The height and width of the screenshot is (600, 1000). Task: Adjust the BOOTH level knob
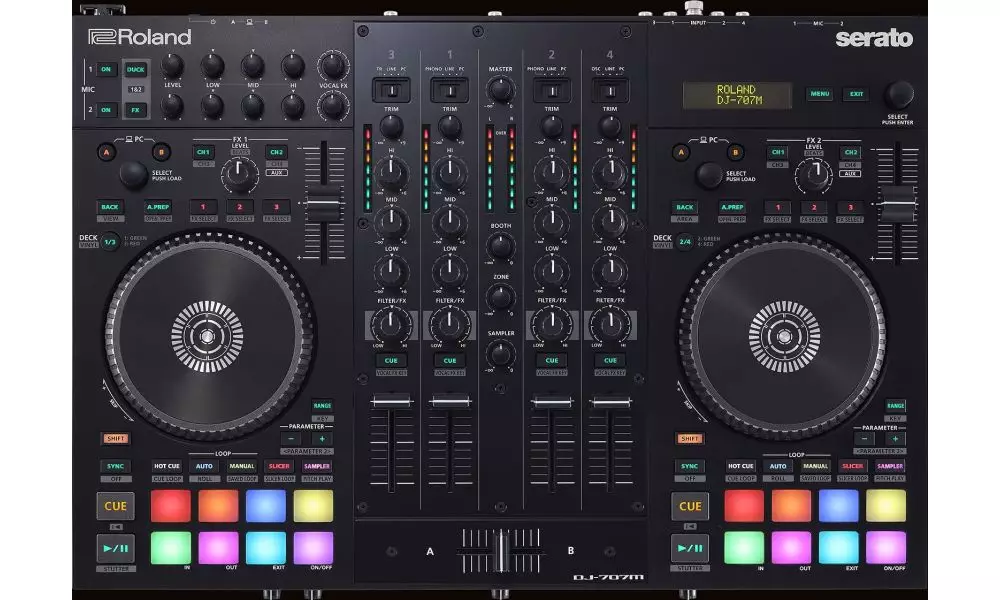pos(501,245)
